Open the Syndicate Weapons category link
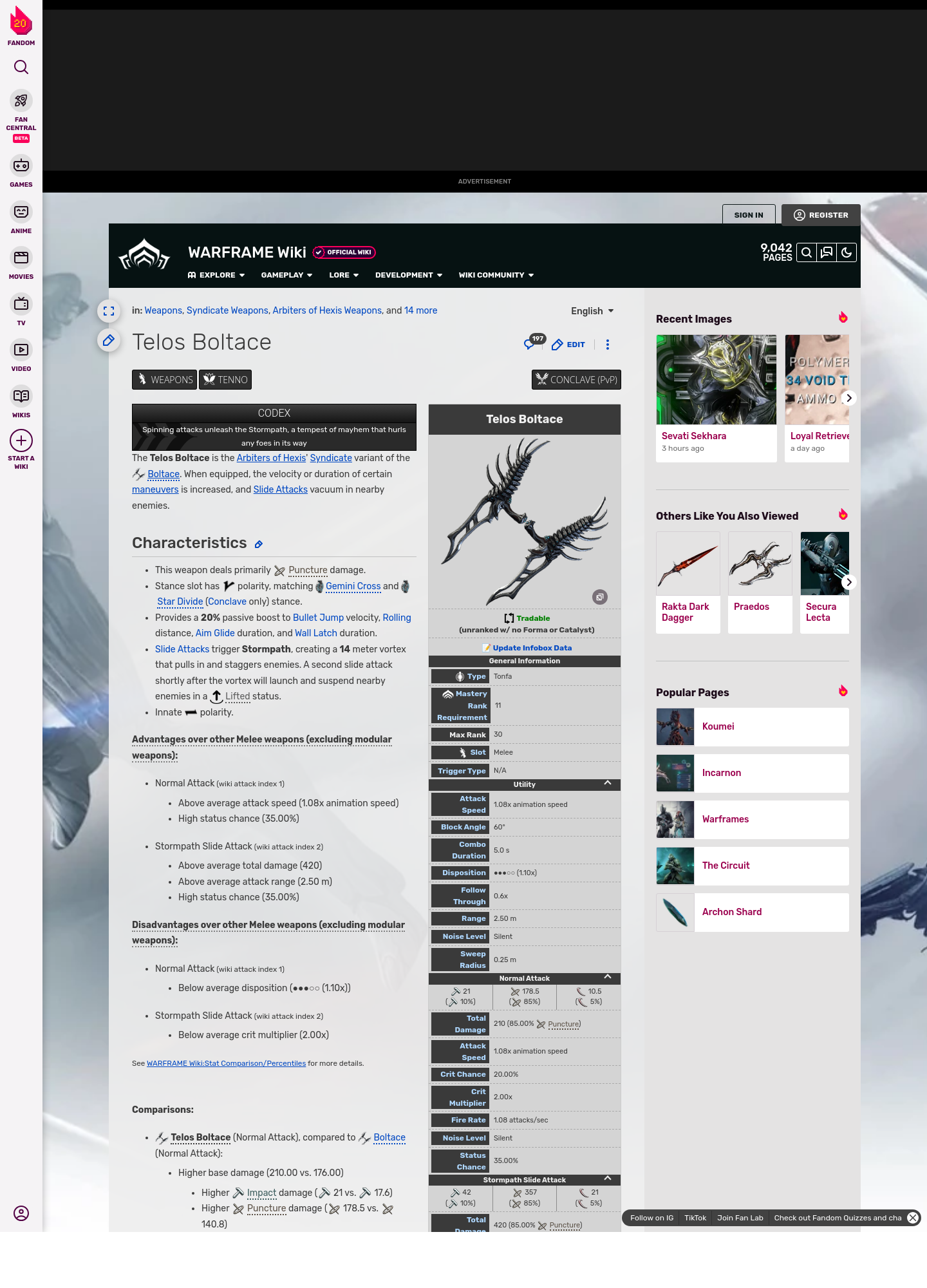Image resolution: width=927 pixels, height=1288 pixels. [x=227, y=310]
